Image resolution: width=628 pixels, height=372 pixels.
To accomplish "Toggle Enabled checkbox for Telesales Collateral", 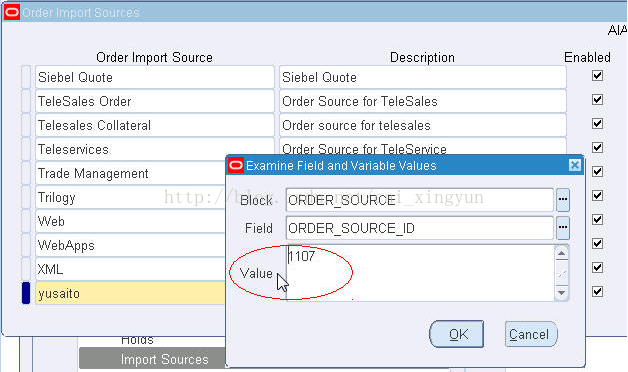I will point(597,124).
